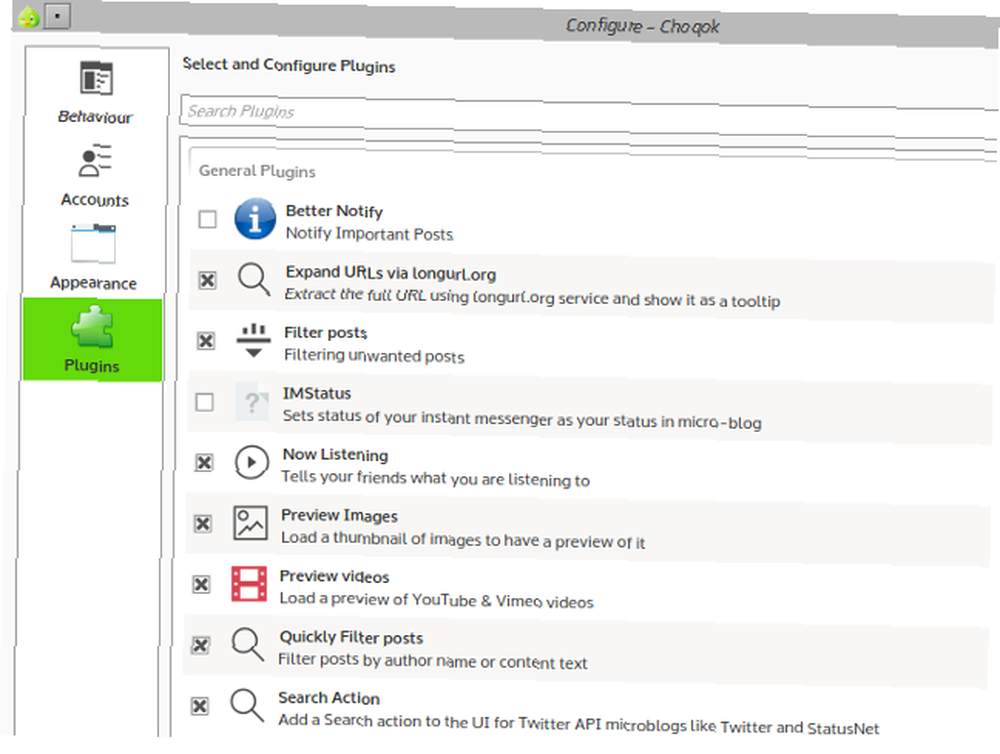The width and height of the screenshot is (1000, 754).
Task: Select the "IMStatus" plugin title
Action: point(317,393)
